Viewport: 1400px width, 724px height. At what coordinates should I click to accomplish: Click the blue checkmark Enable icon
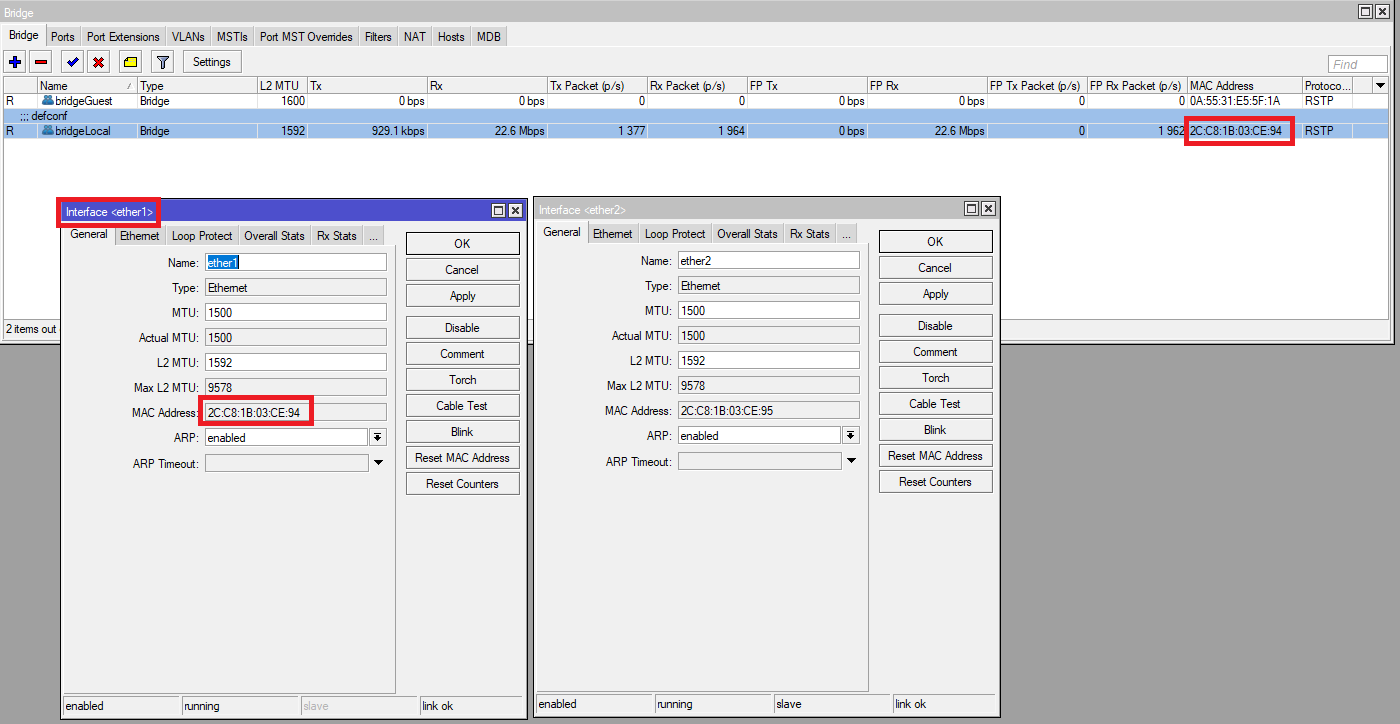pyautogui.click(x=72, y=62)
